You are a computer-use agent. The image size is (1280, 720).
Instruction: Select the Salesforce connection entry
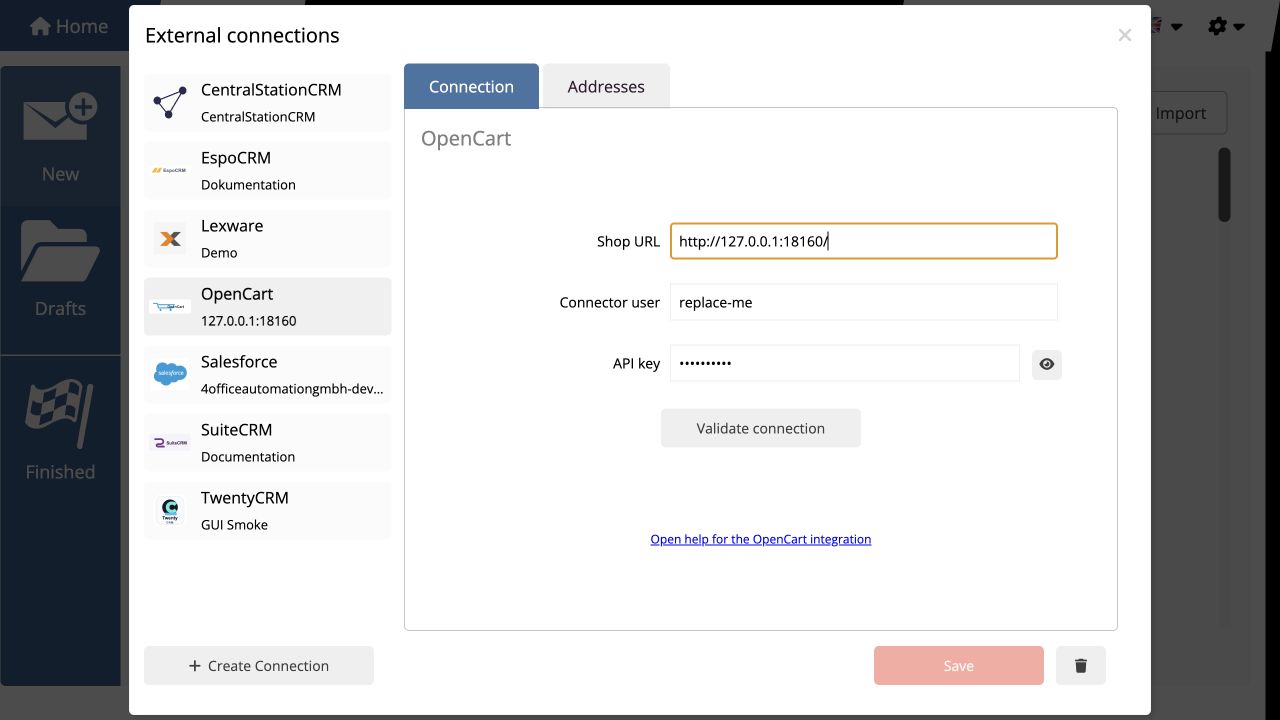point(268,374)
